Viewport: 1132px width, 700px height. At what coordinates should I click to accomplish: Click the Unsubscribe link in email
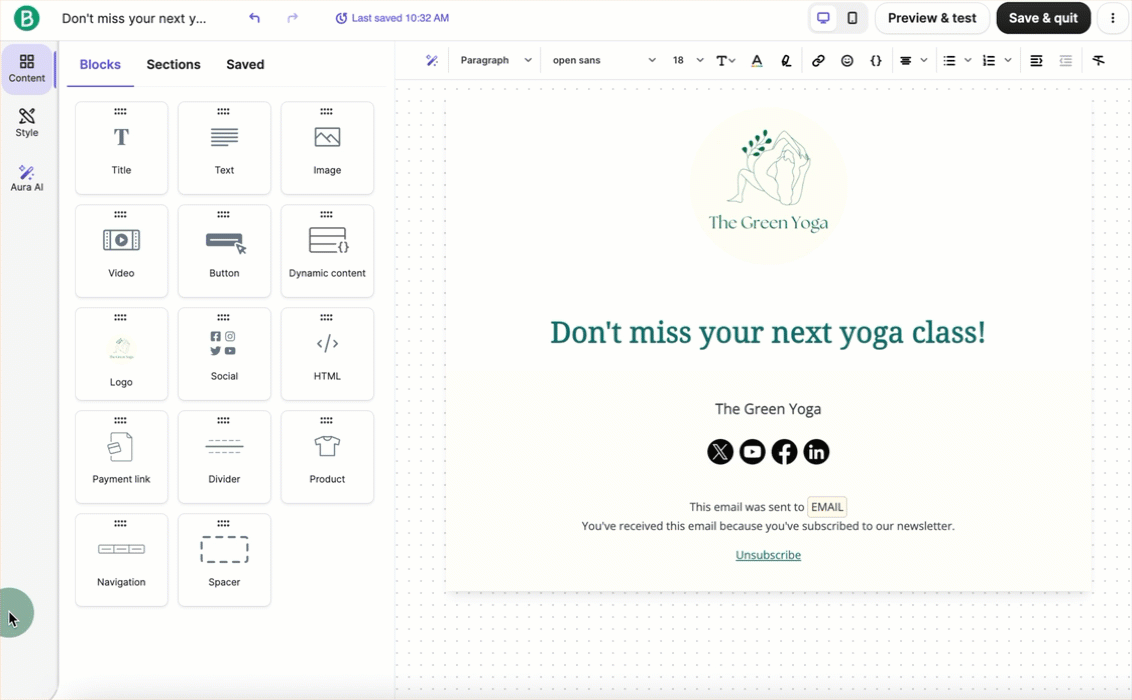[x=768, y=555]
